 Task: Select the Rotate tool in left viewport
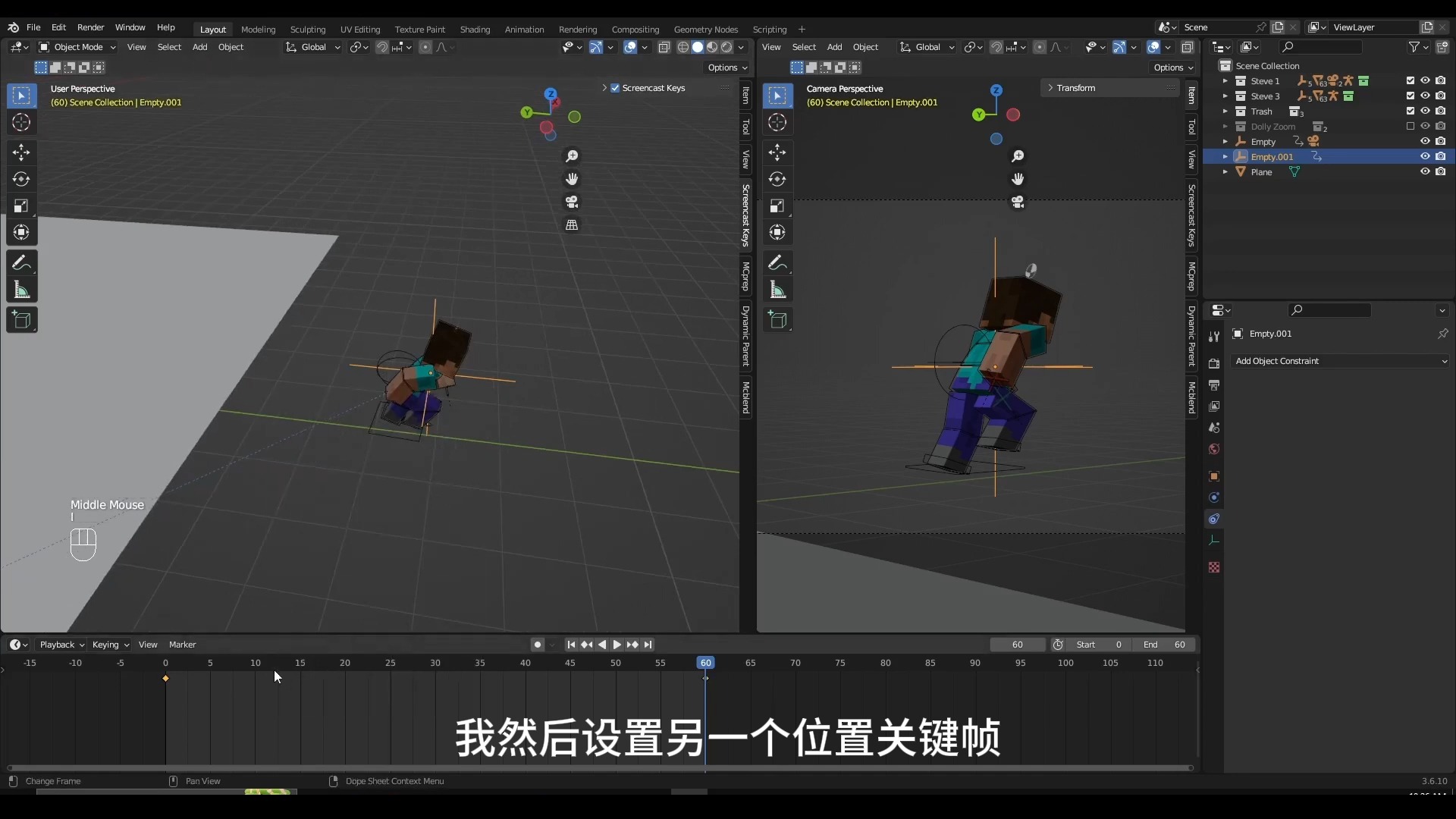pos(21,179)
